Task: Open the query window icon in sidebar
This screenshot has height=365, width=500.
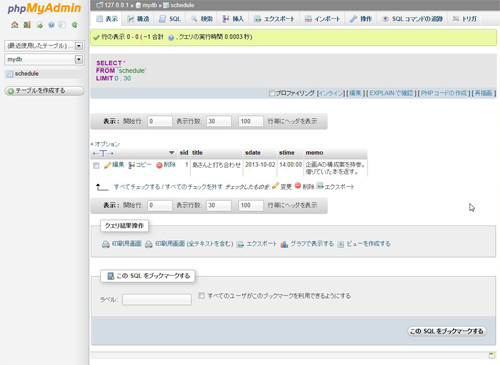Action: pyautogui.click(x=40, y=25)
